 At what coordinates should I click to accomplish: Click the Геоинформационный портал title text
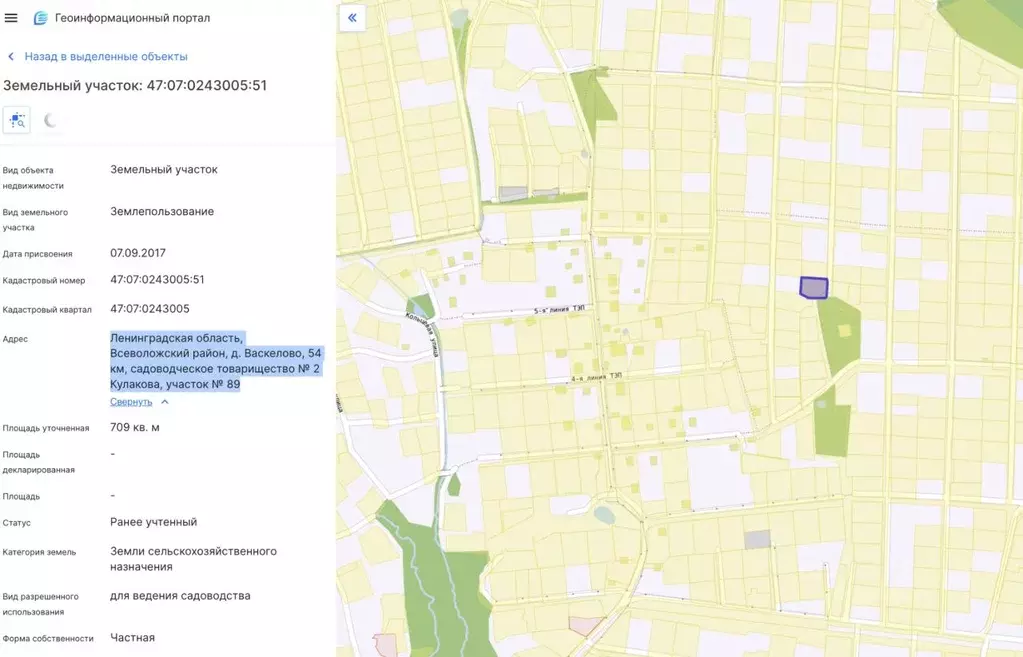coord(132,18)
